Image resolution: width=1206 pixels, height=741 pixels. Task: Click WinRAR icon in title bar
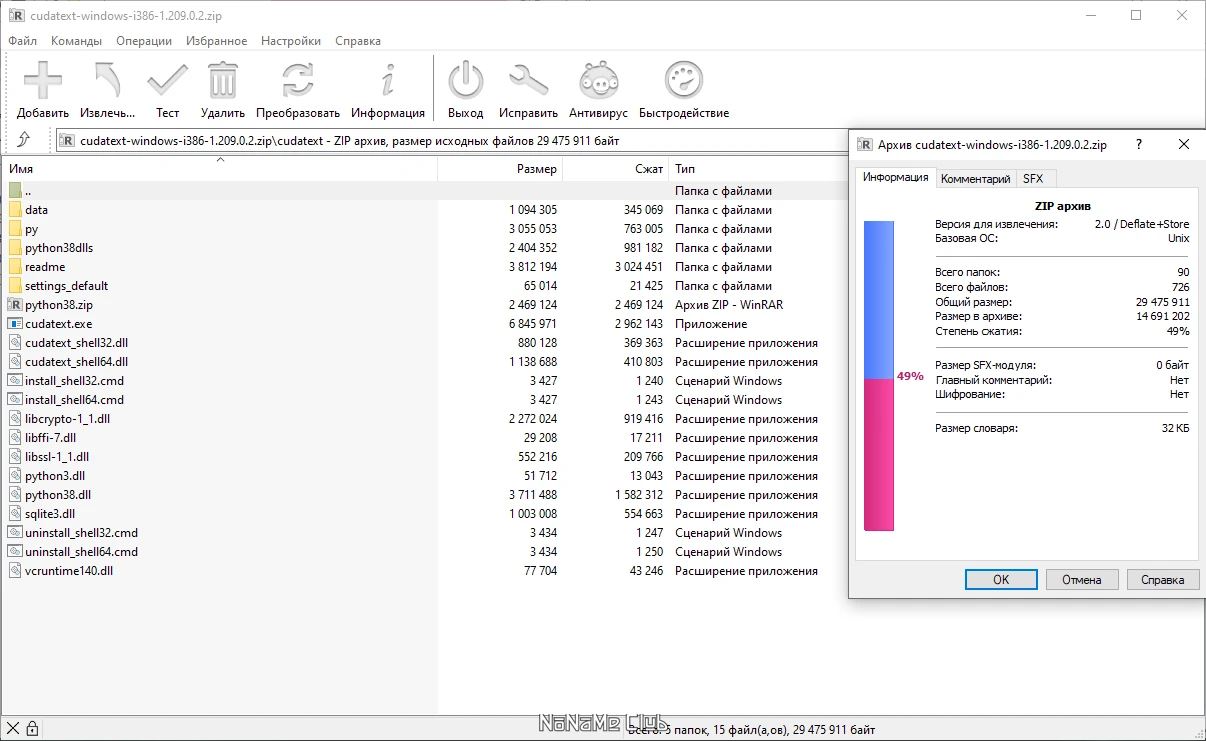(x=15, y=15)
